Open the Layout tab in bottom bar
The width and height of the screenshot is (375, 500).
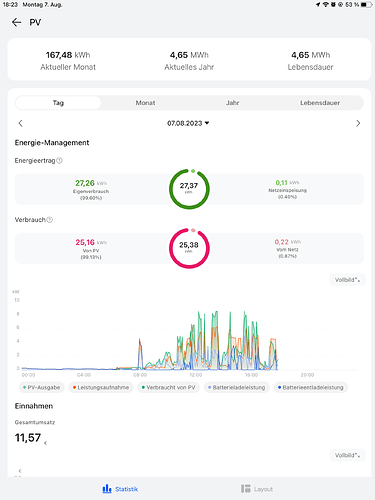(257, 489)
